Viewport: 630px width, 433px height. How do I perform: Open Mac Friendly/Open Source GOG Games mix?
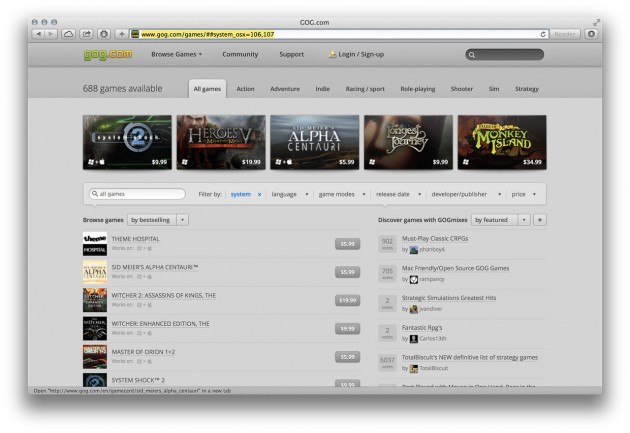[x=455, y=268]
